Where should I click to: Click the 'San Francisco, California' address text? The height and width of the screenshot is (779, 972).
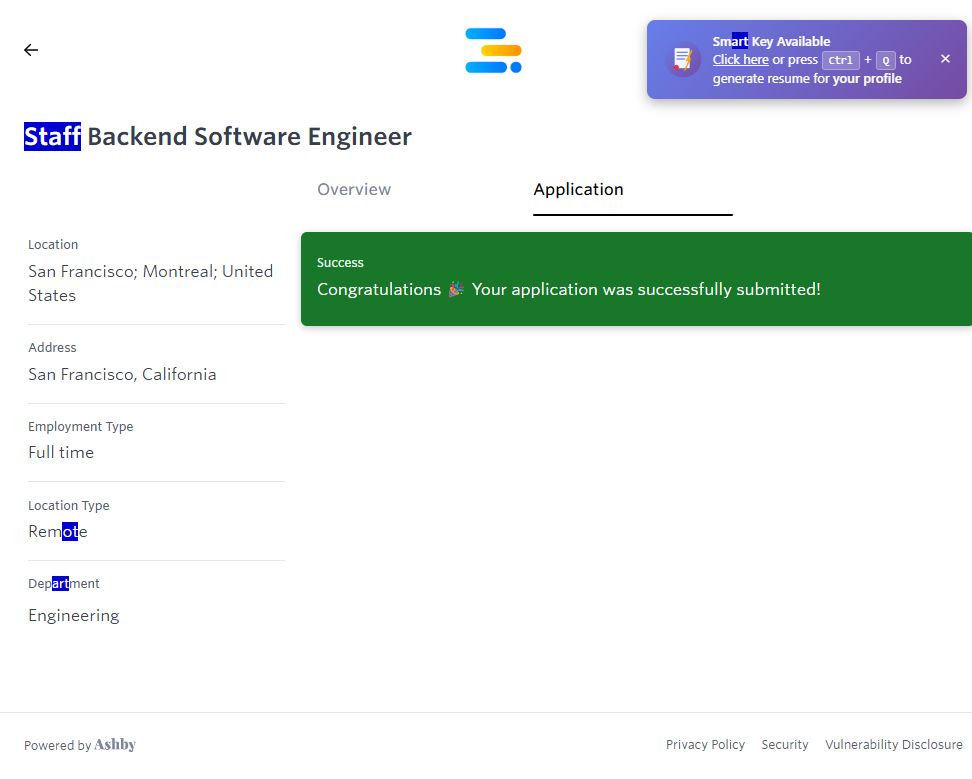point(122,375)
